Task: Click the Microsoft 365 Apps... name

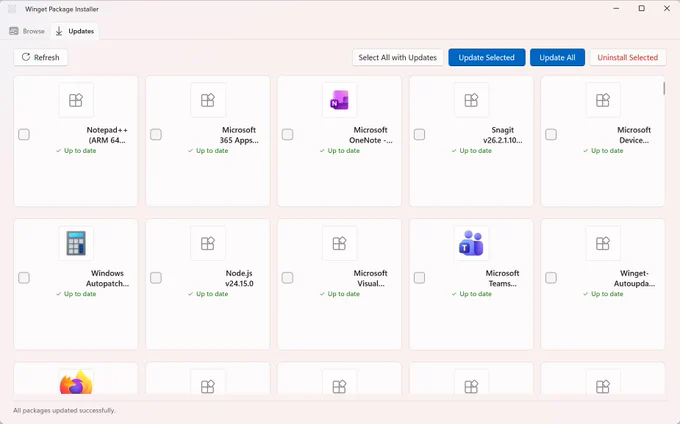Action: pos(239,135)
